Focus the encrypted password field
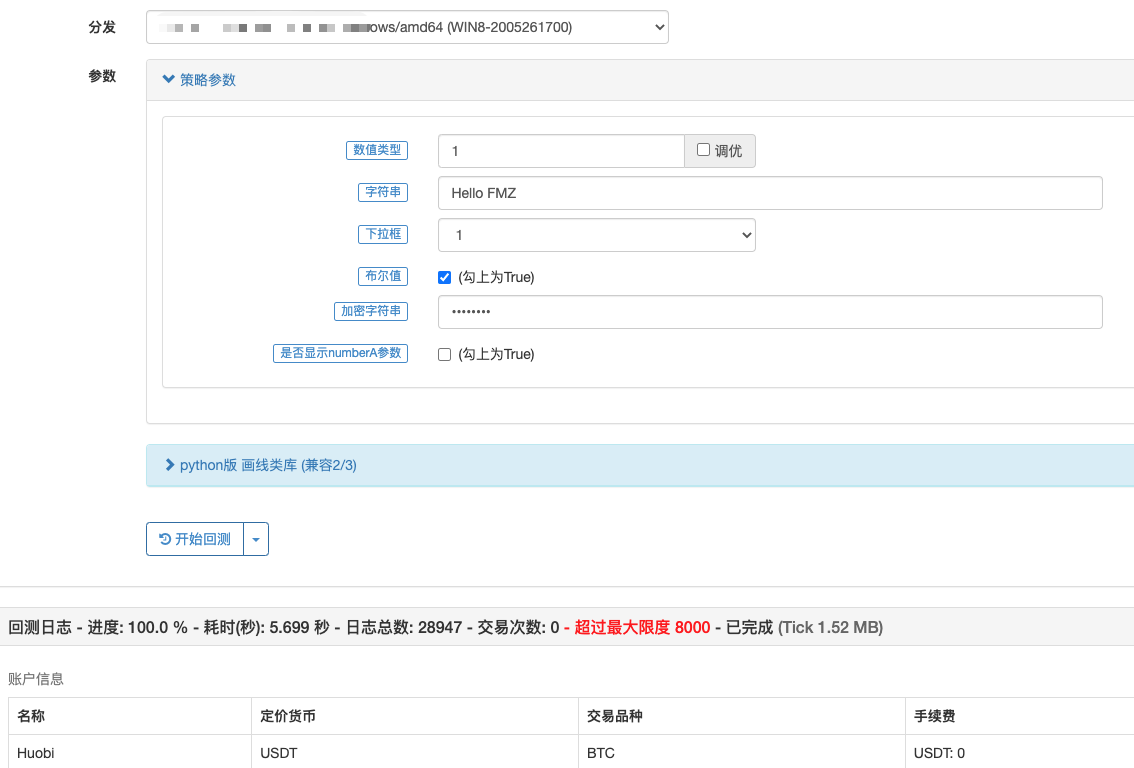The width and height of the screenshot is (1134, 768). click(770, 312)
